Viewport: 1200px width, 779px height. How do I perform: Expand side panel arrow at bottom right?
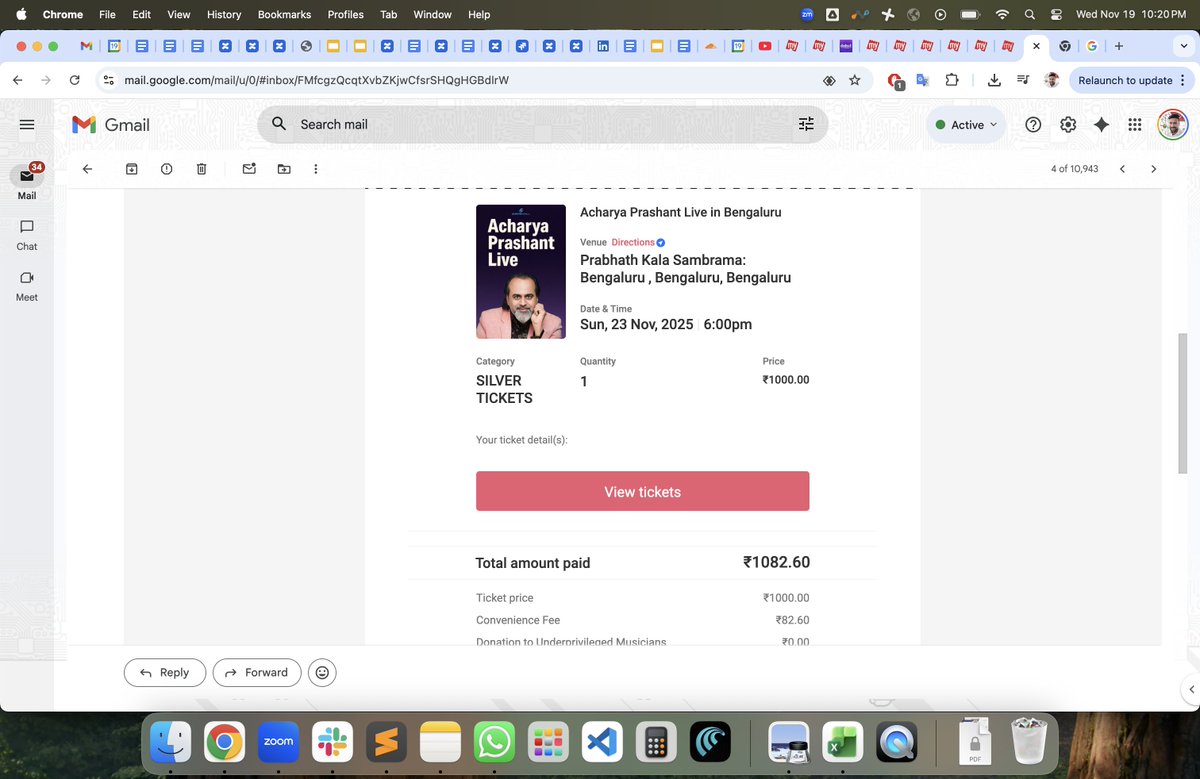[x=1190, y=690]
